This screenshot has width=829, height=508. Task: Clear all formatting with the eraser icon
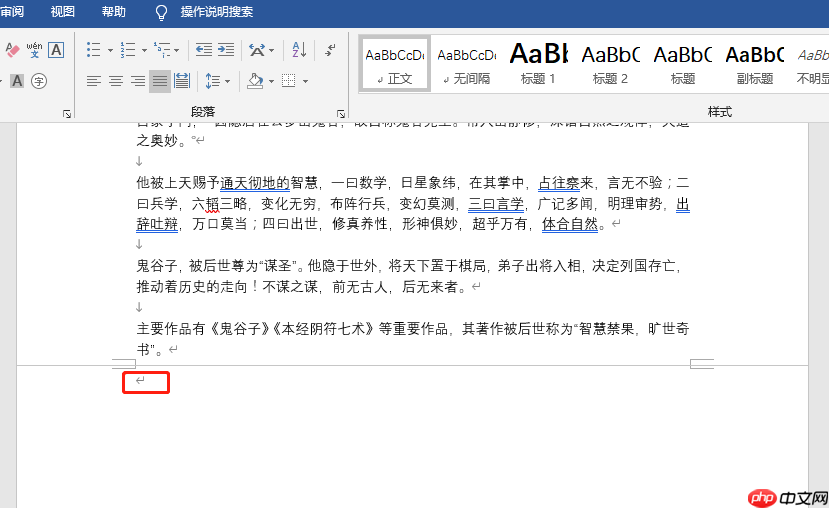pyautogui.click(x=12, y=51)
